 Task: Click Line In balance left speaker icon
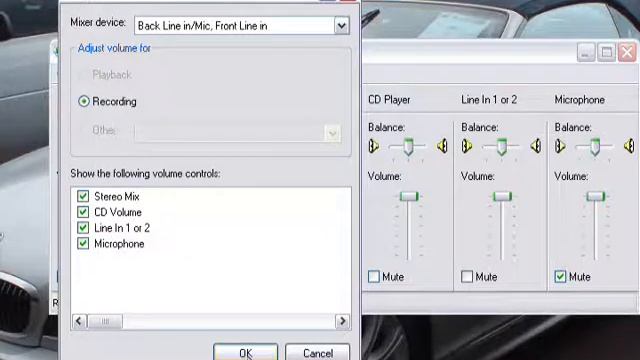467,146
